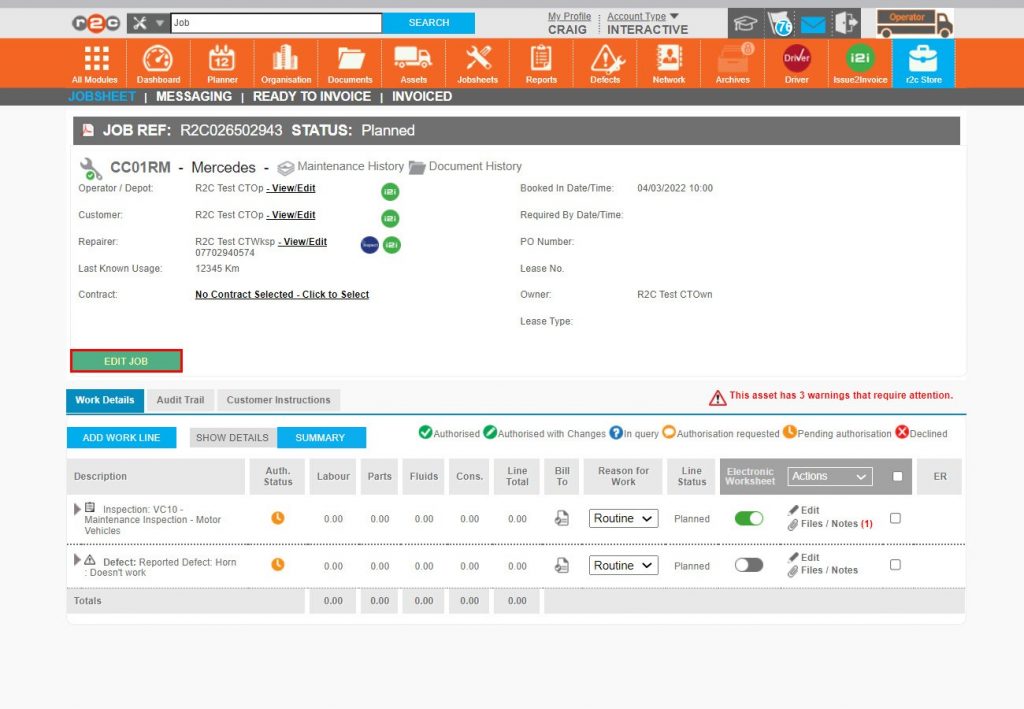Click the Edit Job button
The height and width of the screenshot is (709, 1024).
click(x=126, y=361)
